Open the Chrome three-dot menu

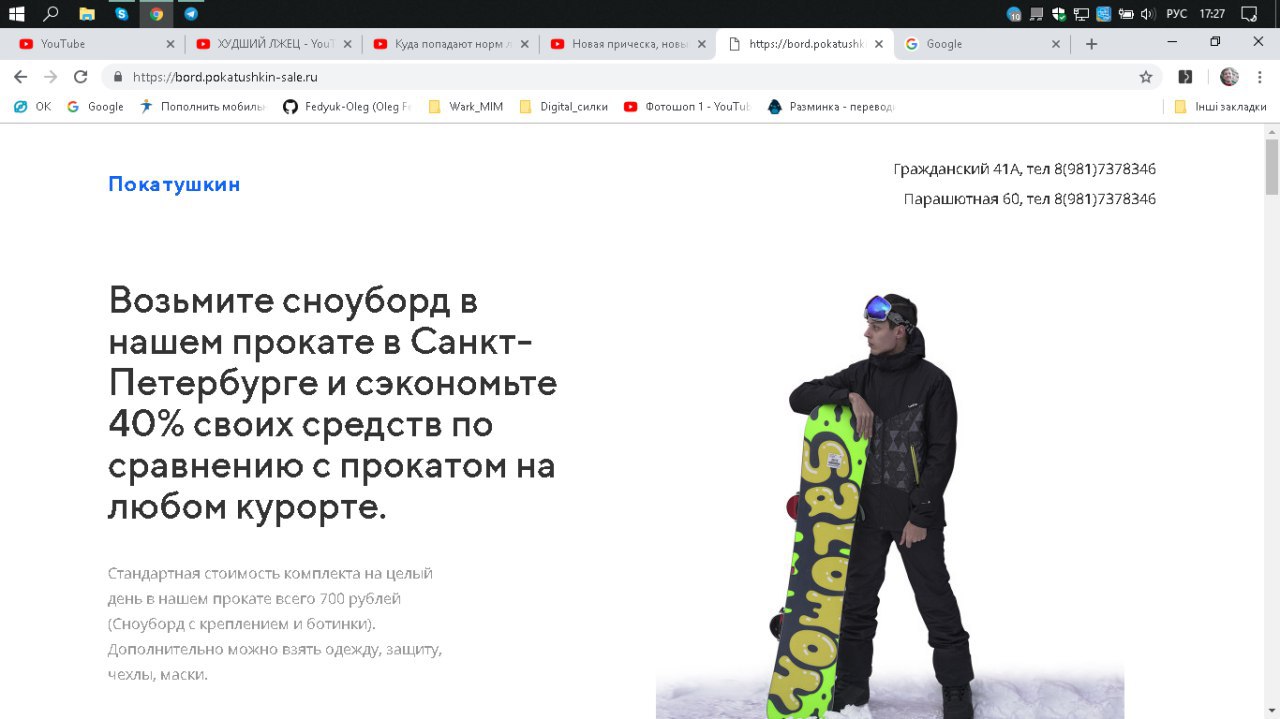pos(1259,77)
